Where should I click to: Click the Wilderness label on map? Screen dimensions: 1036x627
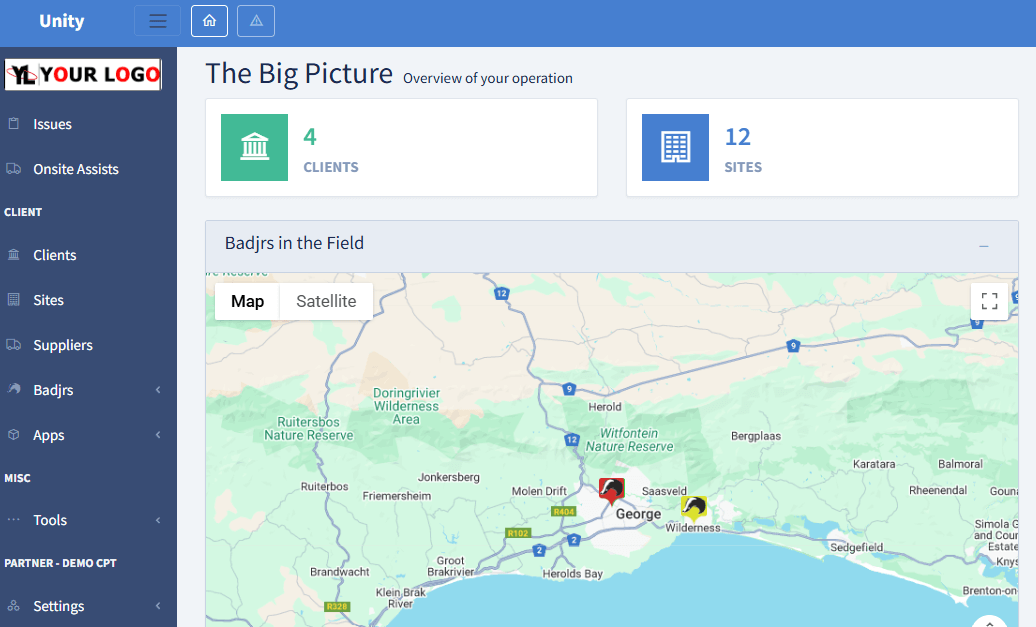click(693, 528)
